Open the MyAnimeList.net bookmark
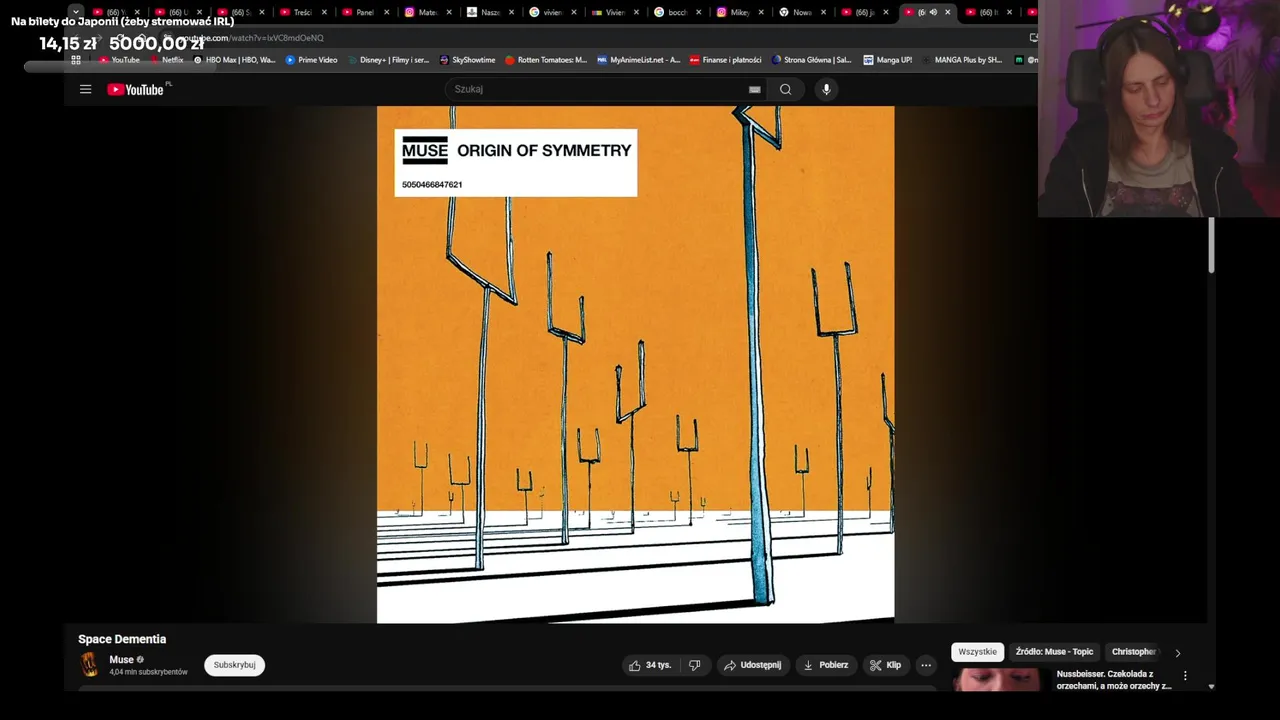1280x720 pixels. coord(638,60)
